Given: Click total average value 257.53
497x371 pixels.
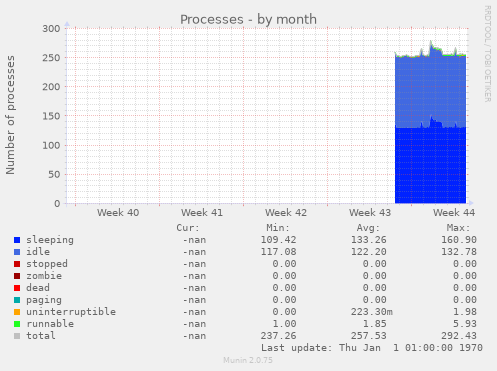Looking at the screenshot, I should tap(369, 336).
